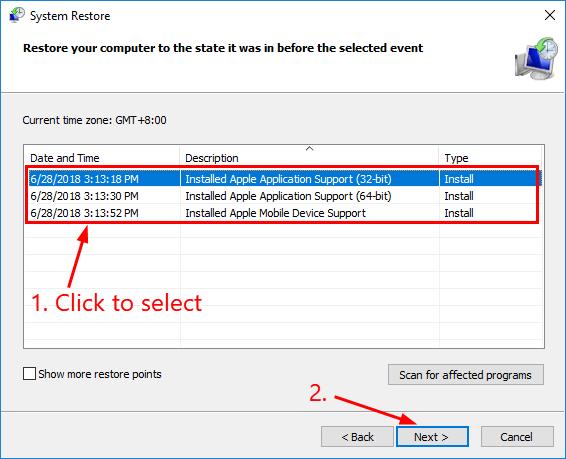Select Apple Mobile Device Support restore point
566x459 pixels.
pyautogui.click(x=284, y=213)
